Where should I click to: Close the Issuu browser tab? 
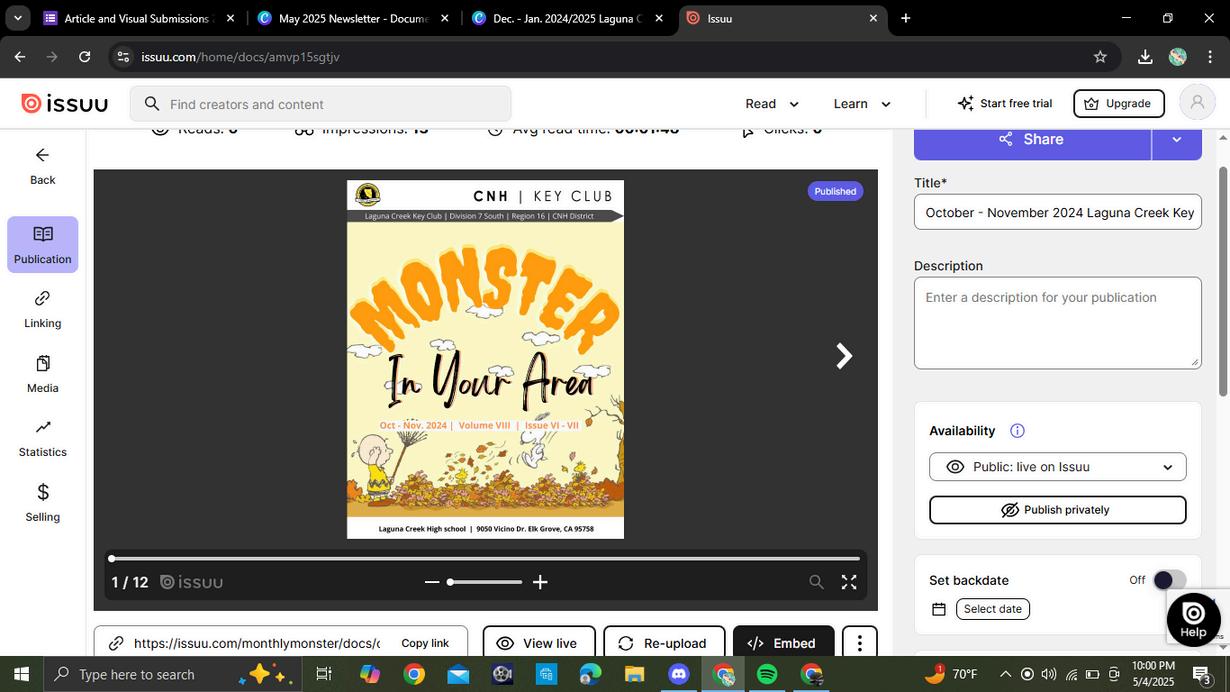tap(873, 18)
